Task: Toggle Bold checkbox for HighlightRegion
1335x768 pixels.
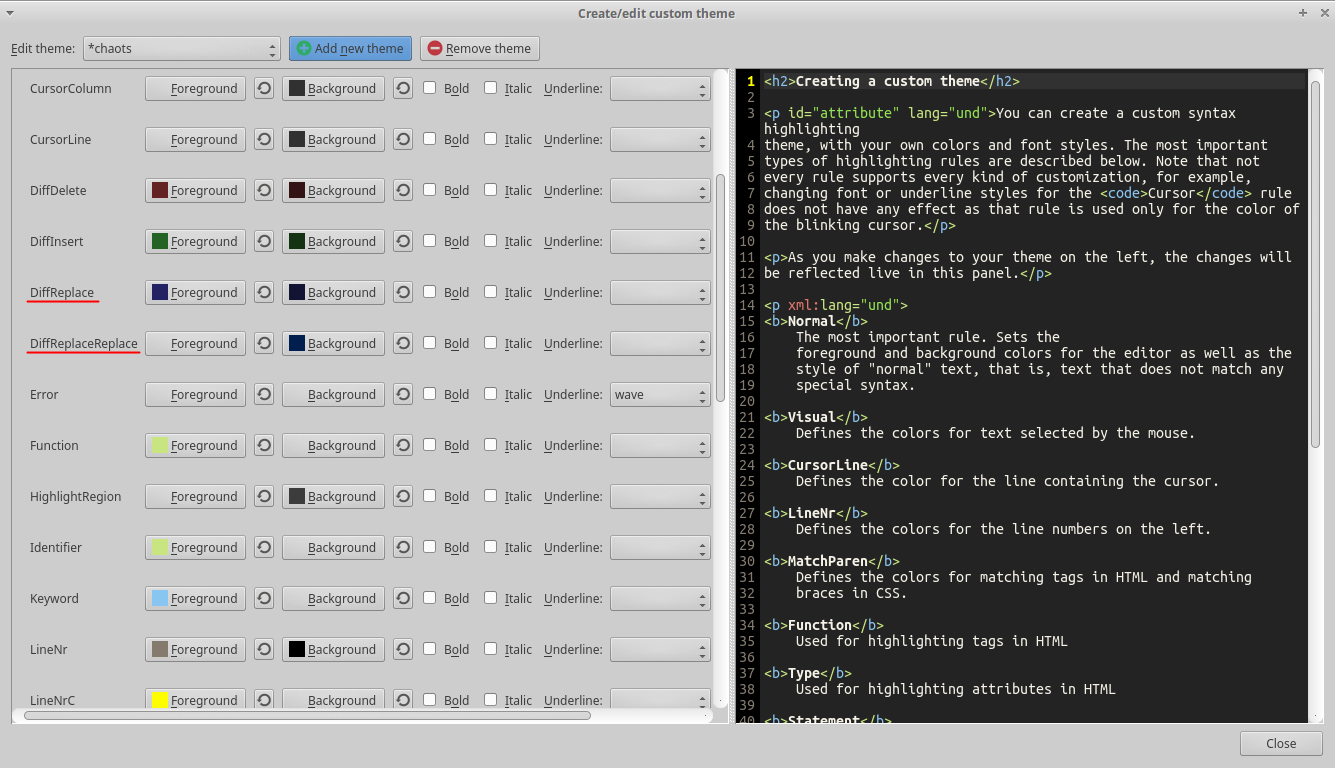Action: (x=430, y=496)
